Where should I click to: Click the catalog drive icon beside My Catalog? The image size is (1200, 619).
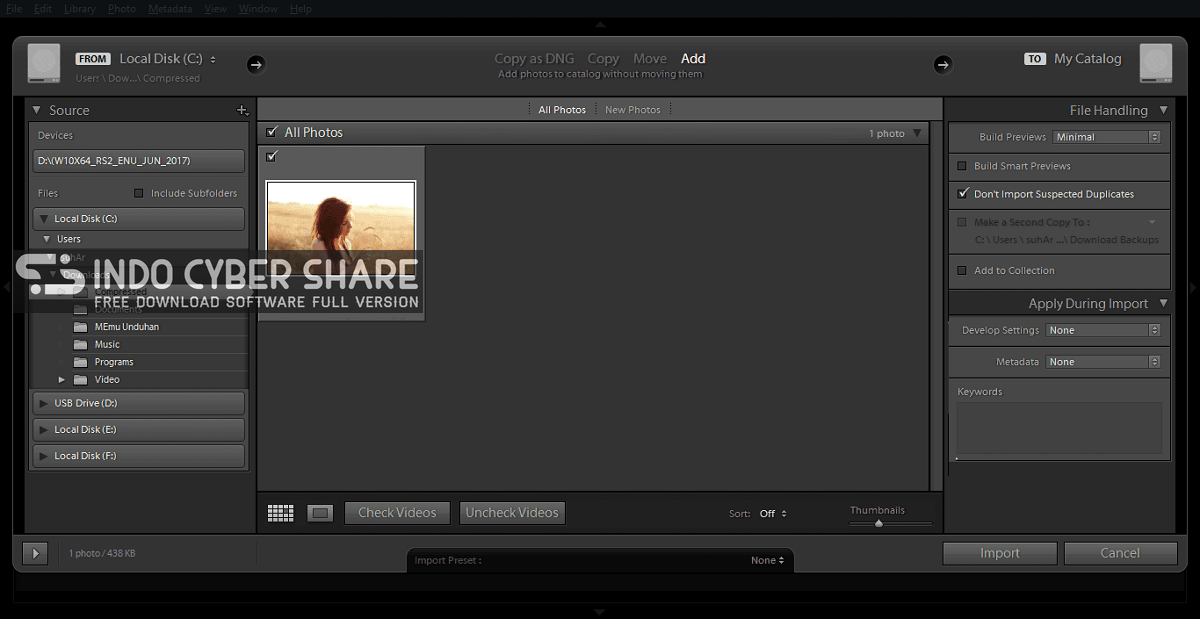point(1156,62)
